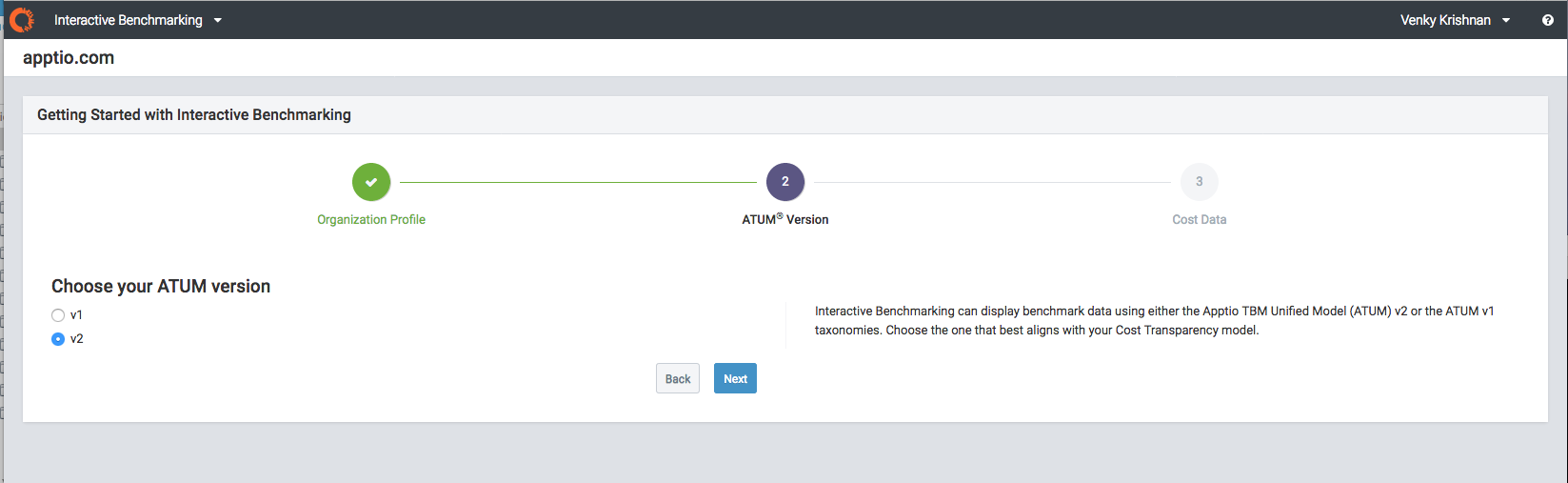Click the Cost Data step label

click(1200, 219)
